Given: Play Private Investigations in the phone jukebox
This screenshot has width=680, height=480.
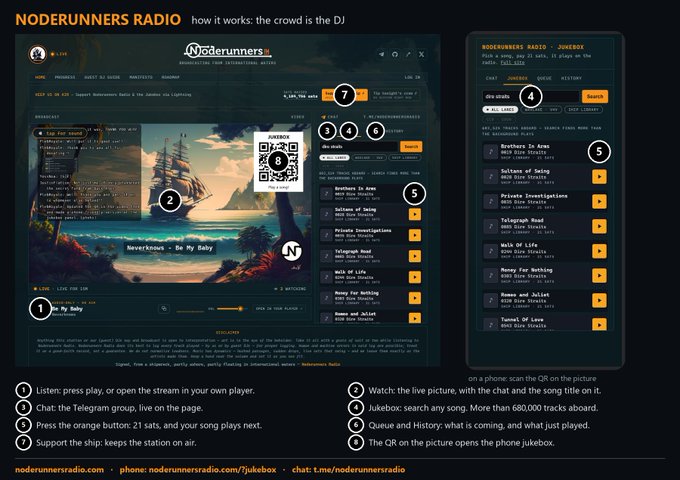Looking at the screenshot, I should coord(599,201).
